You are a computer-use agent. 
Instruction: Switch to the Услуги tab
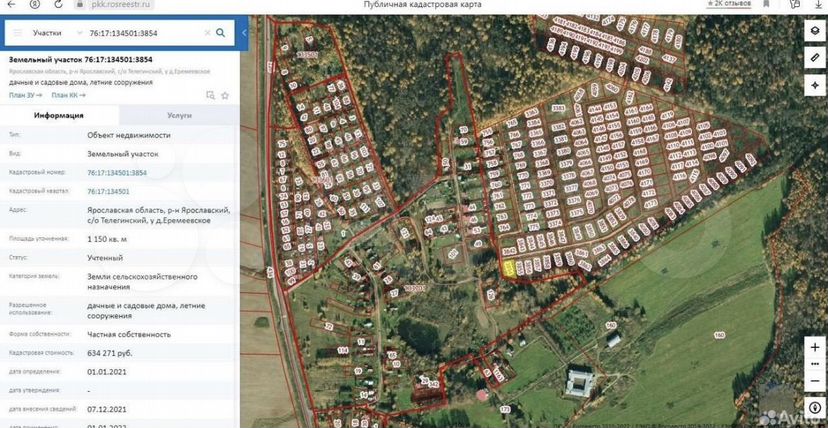tap(179, 116)
